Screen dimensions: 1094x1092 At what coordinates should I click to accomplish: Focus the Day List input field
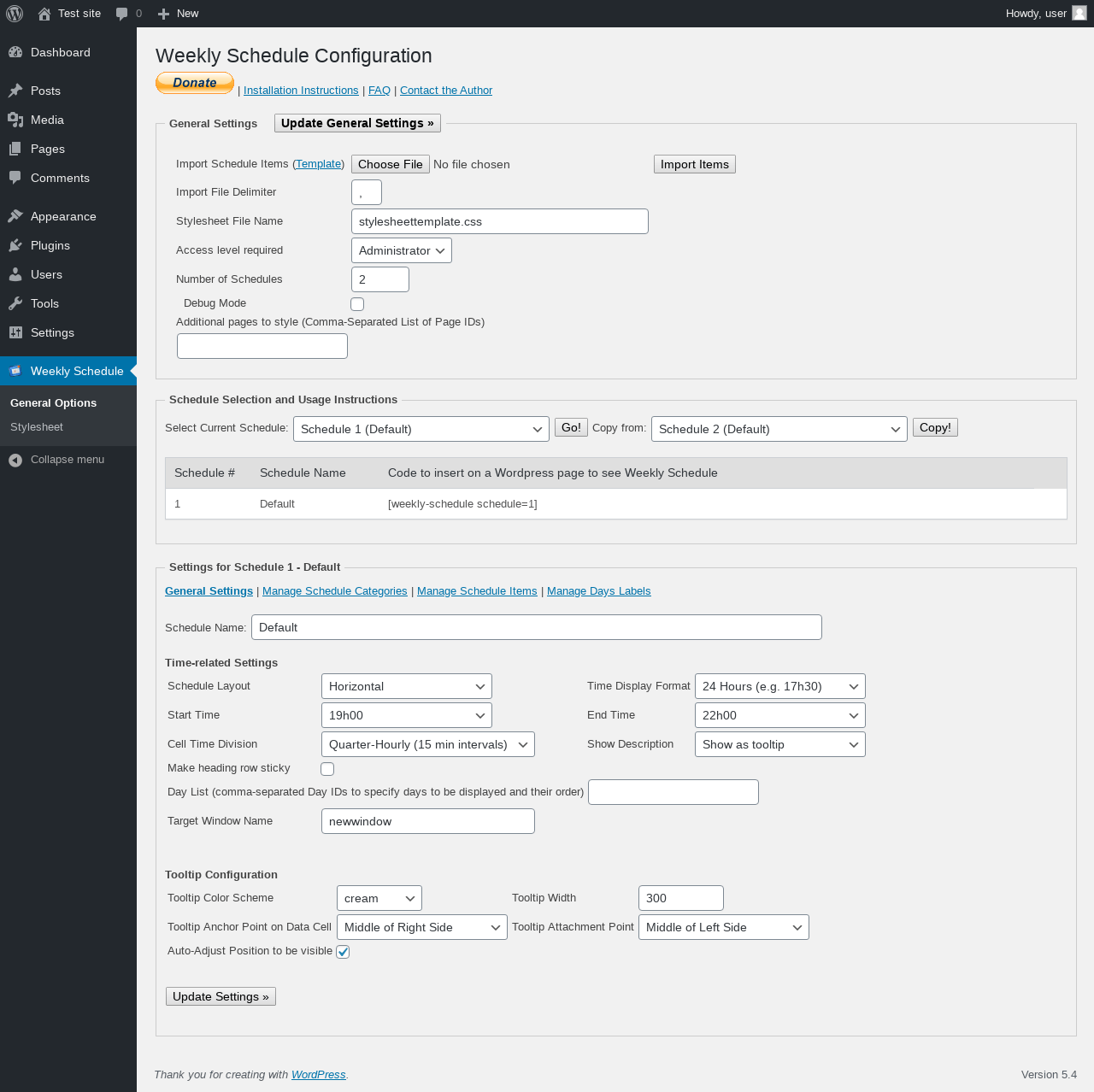[673, 792]
